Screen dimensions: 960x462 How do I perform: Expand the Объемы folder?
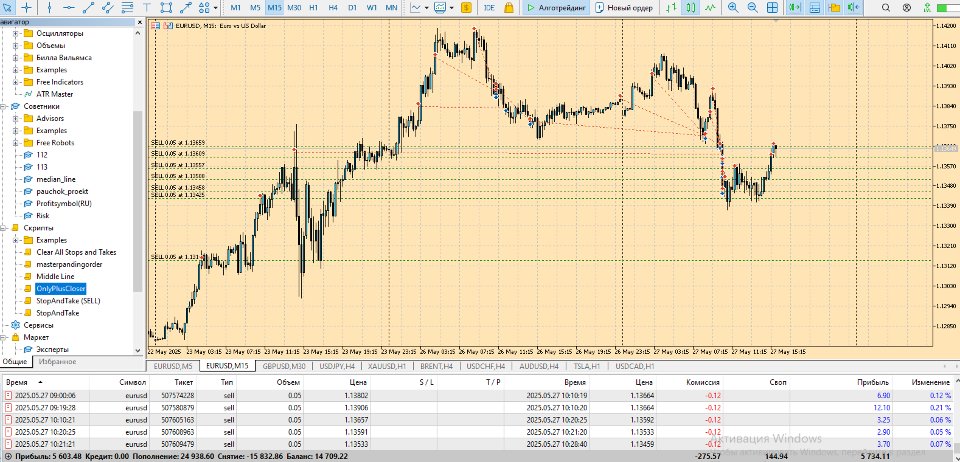point(15,45)
